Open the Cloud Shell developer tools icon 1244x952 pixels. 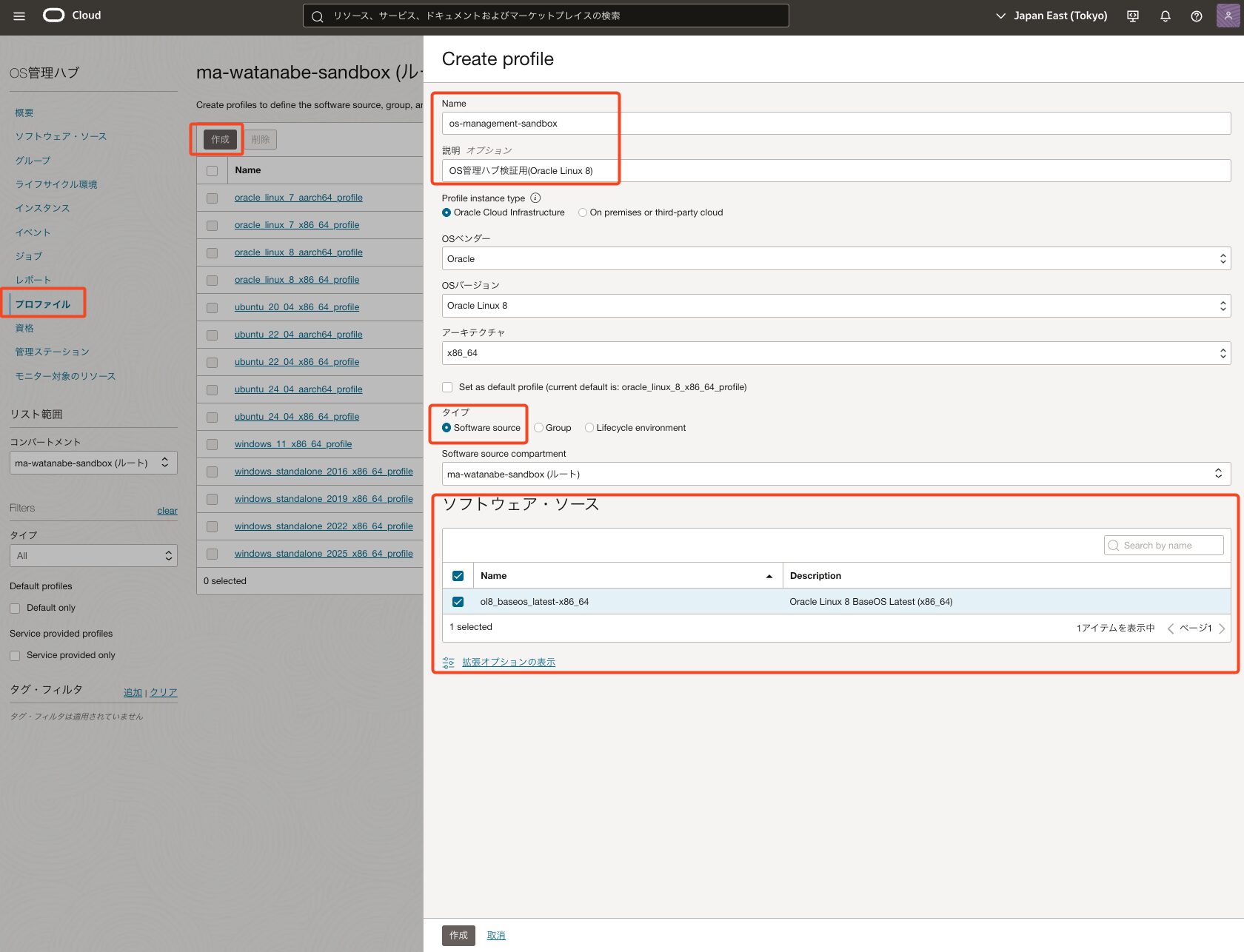point(1132,16)
